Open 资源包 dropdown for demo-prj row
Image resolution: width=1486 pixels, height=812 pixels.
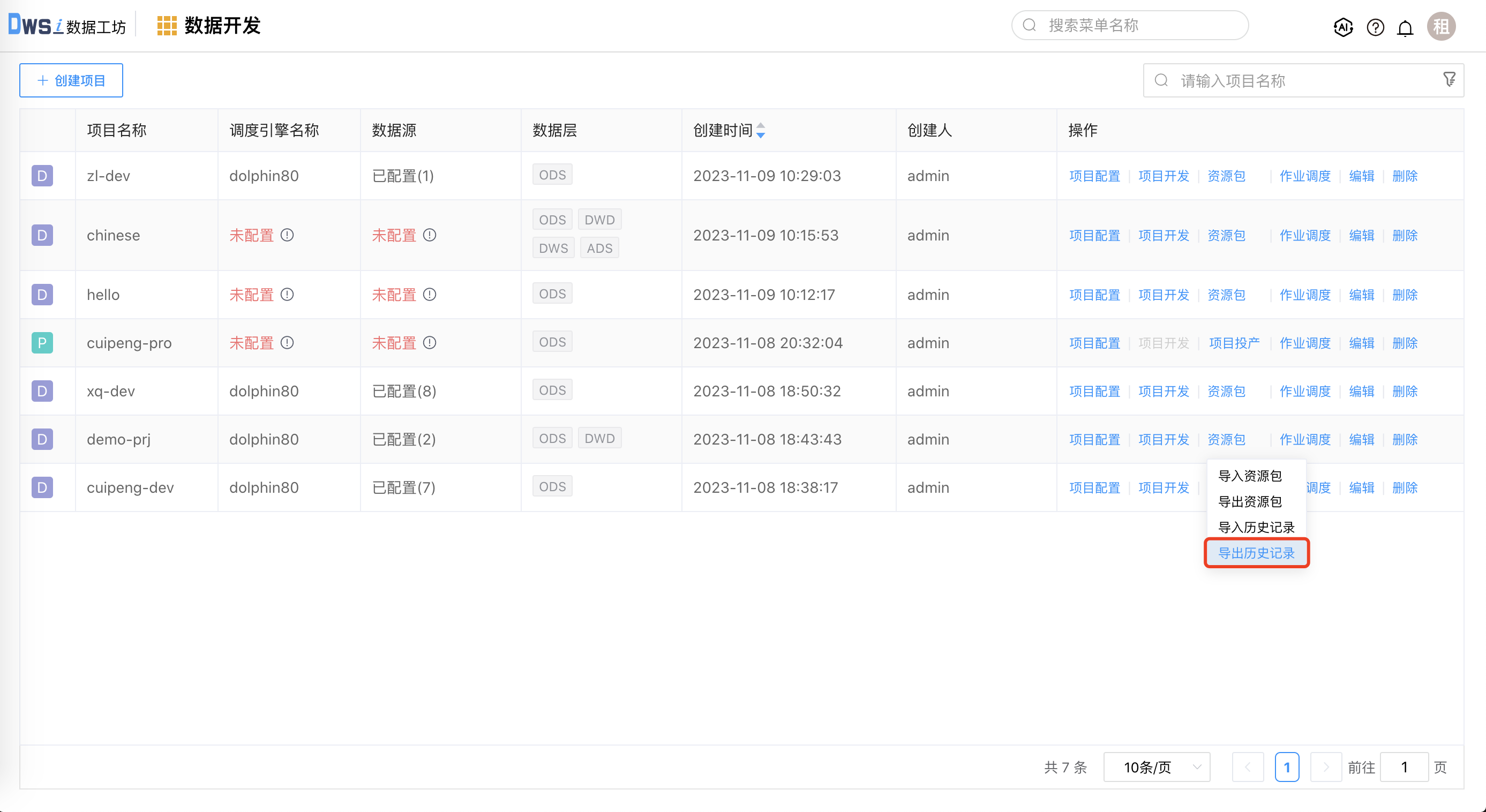1226,439
